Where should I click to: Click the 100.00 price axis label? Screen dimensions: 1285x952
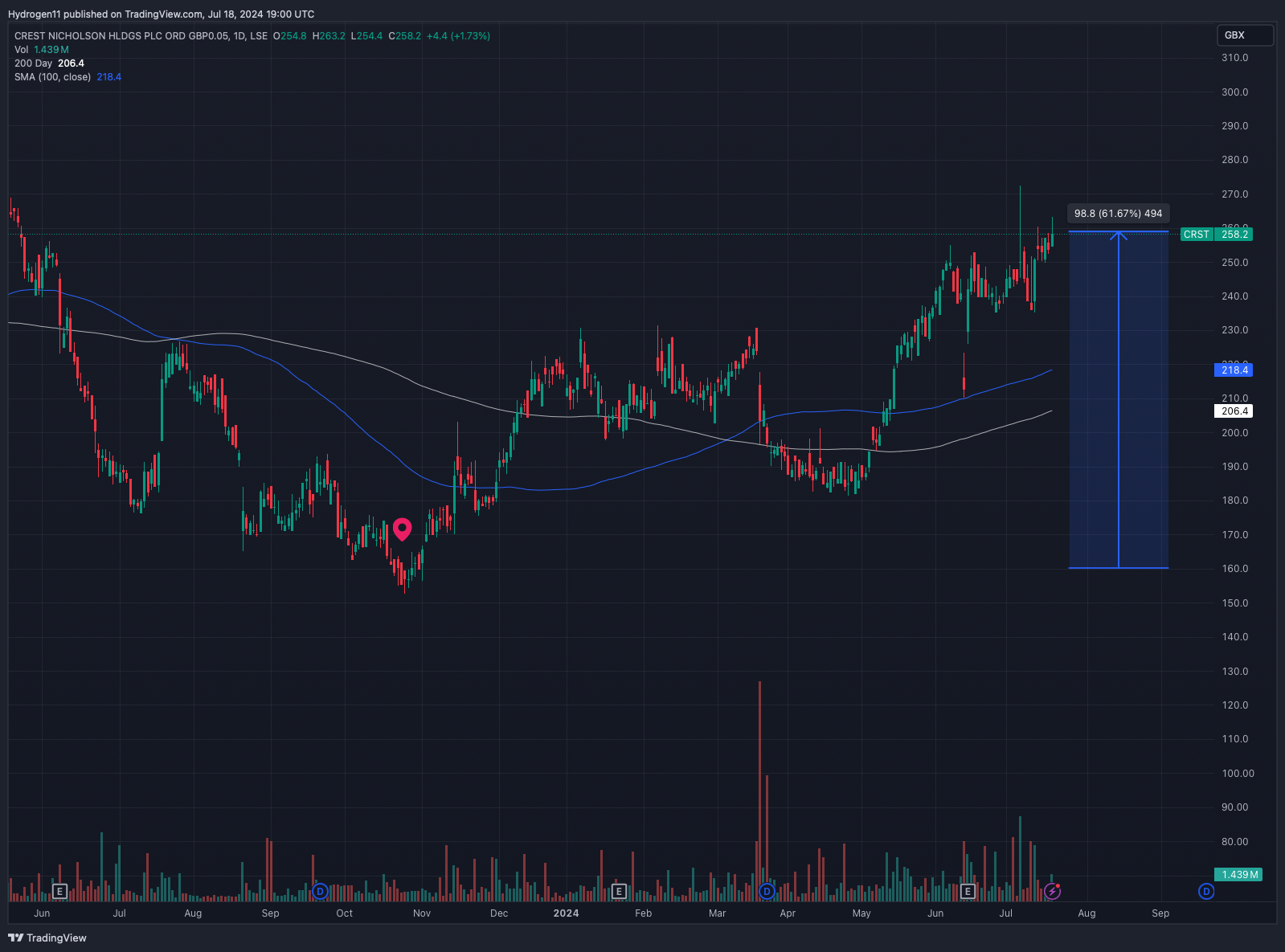click(1238, 773)
